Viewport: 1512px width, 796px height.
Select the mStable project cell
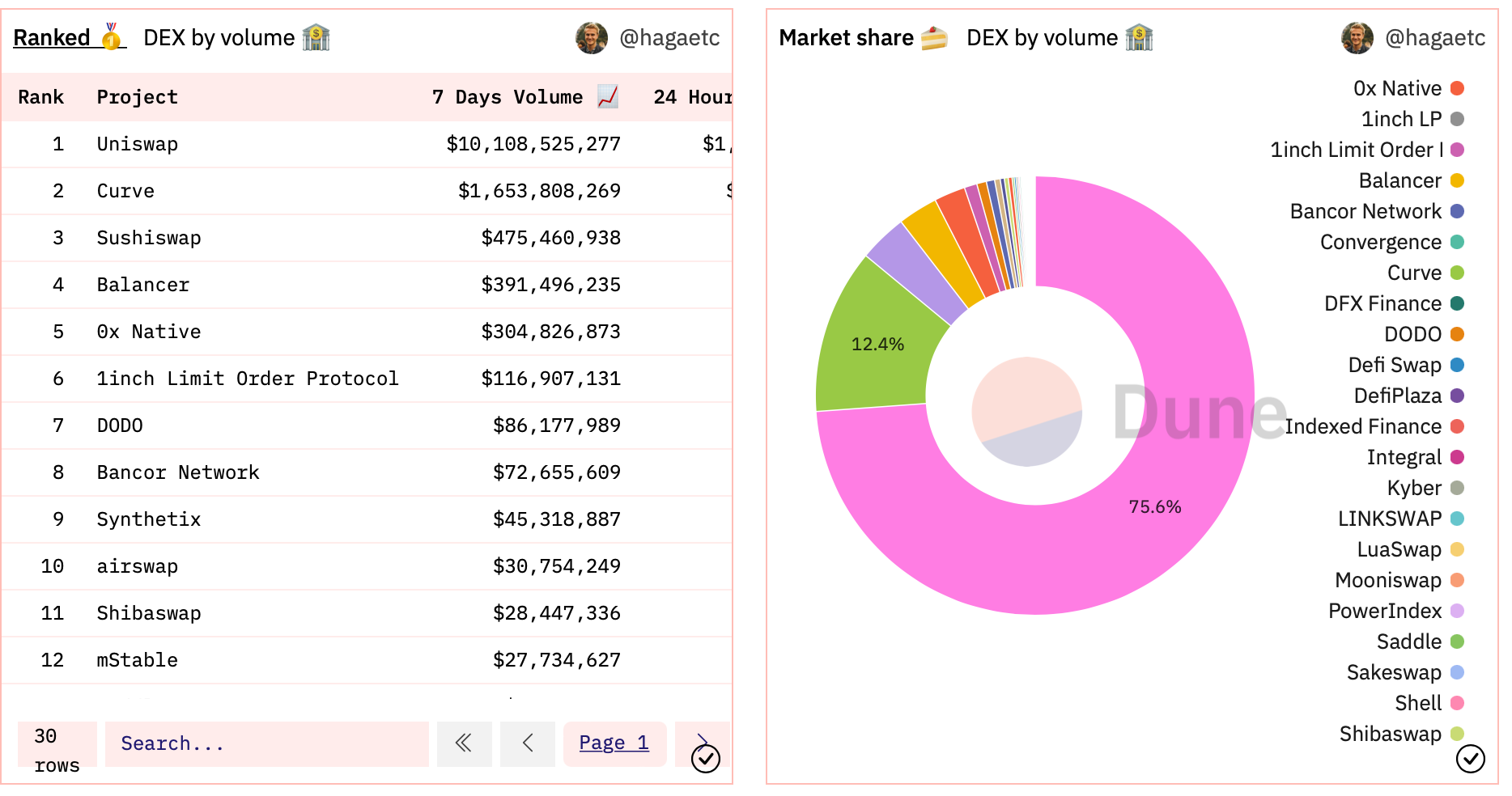coord(137,660)
